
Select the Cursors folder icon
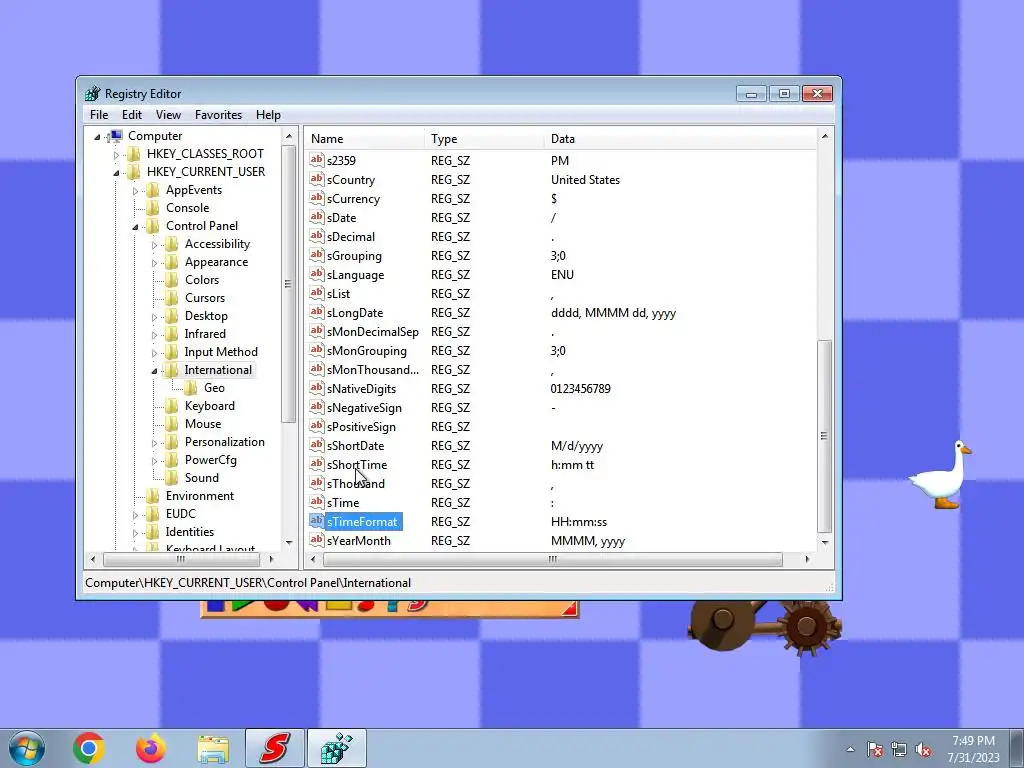tap(172, 298)
